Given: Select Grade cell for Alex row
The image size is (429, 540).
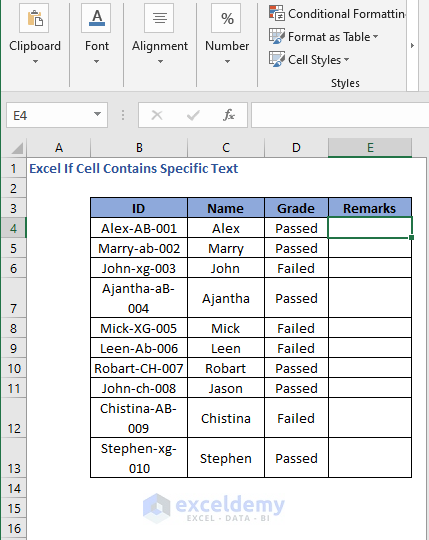Looking at the screenshot, I should pos(296,228).
